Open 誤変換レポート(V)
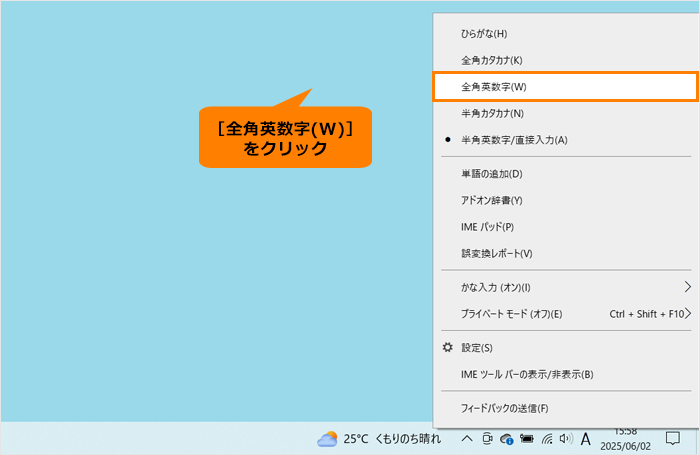The width and height of the screenshot is (700, 455). coord(566,253)
